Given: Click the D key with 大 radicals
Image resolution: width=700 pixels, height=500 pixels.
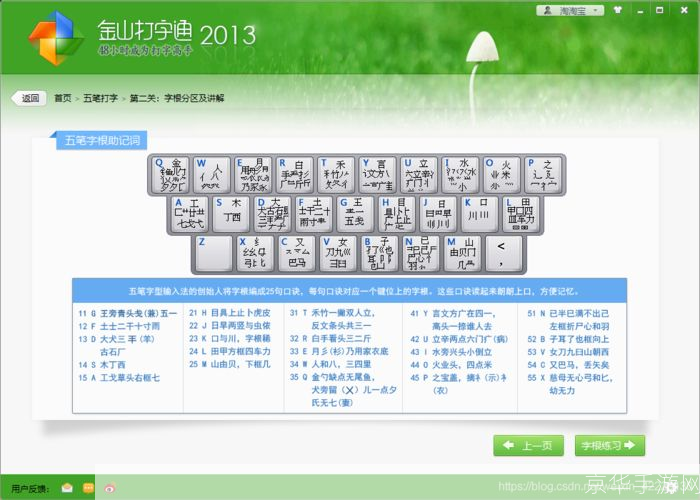Looking at the screenshot, I should pyautogui.click(x=273, y=214).
